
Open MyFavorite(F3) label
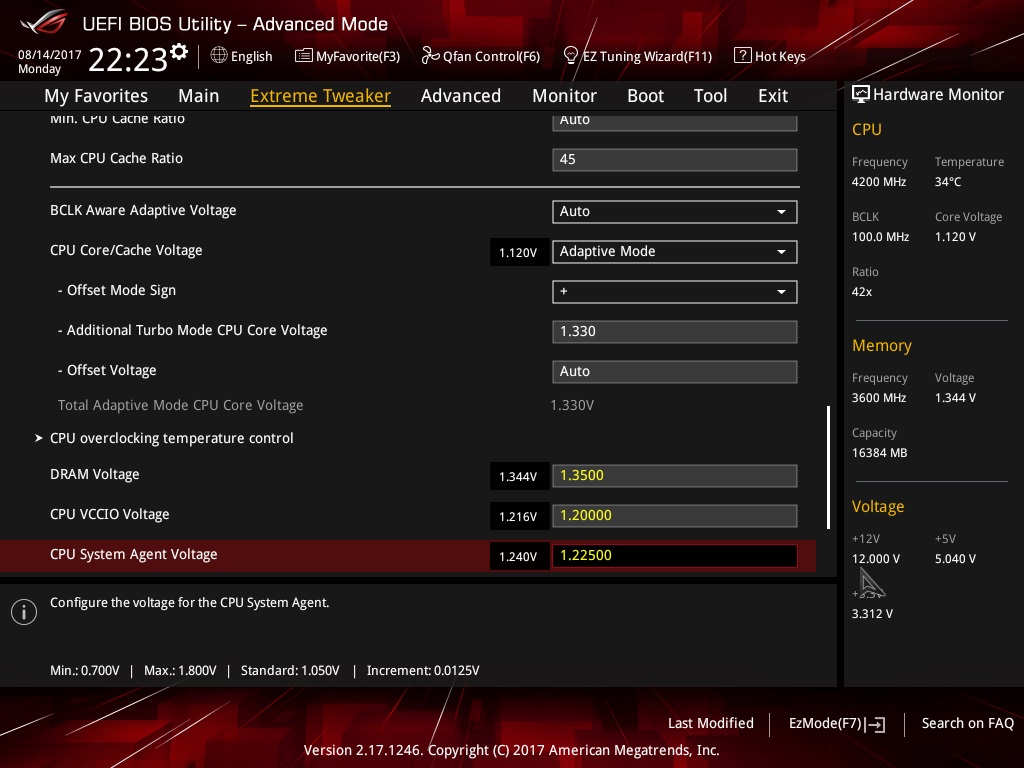358,56
